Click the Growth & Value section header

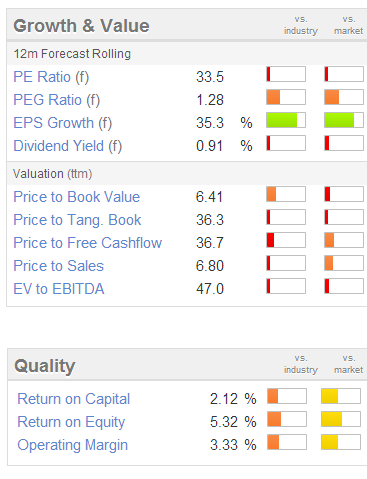point(81,26)
